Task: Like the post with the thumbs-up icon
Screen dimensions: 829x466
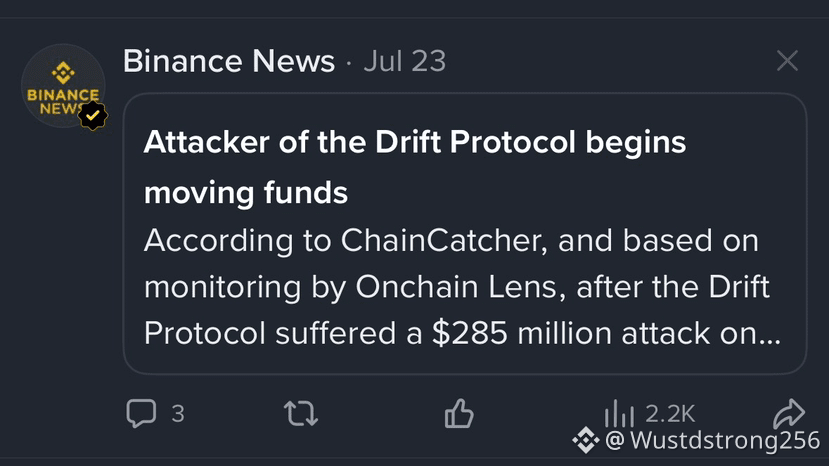Action: (459, 413)
